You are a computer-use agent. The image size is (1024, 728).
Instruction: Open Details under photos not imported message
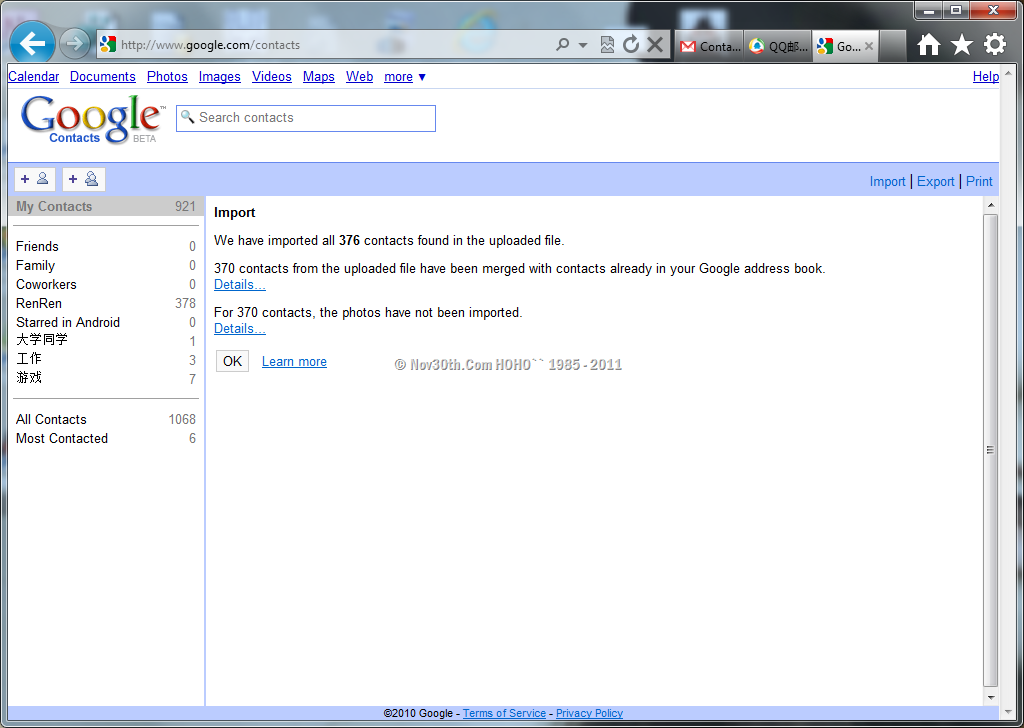pos(240,328)
